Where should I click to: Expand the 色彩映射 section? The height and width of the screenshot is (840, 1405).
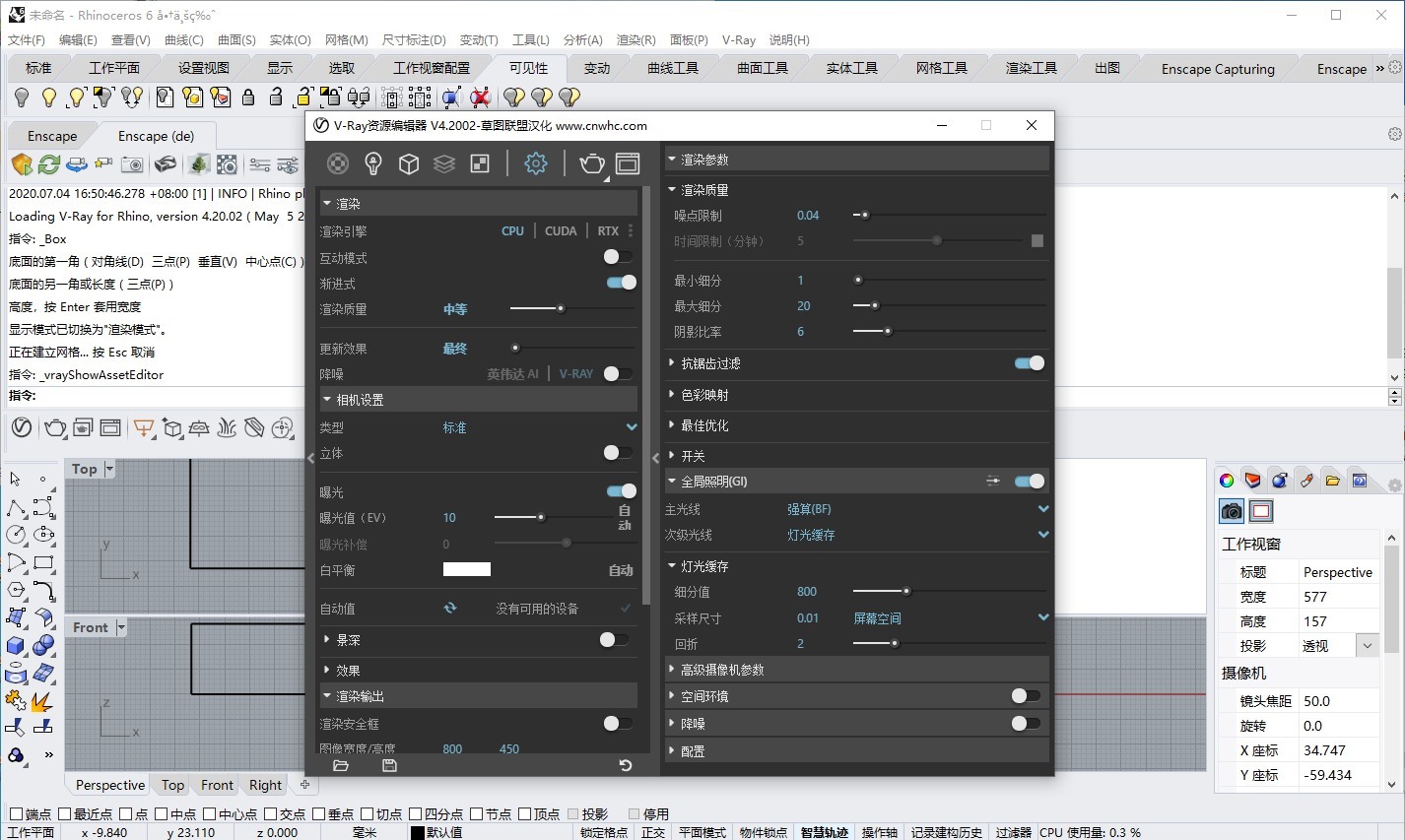[x=704, y=395]
